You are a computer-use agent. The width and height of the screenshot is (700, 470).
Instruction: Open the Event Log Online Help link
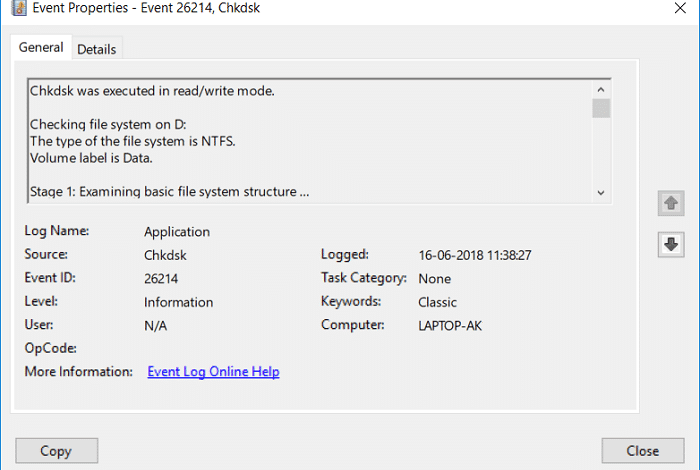coord(213,371)
